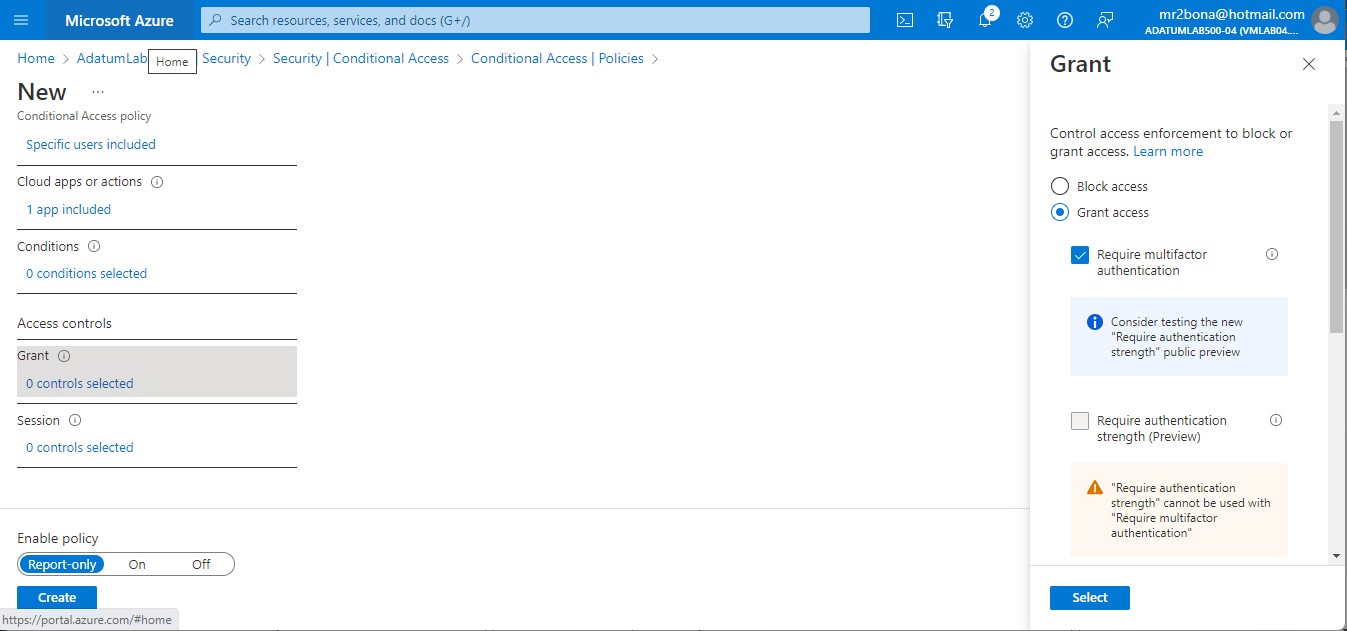Click the Access controls heading
1347x631 pixels.
pos(65,324)
